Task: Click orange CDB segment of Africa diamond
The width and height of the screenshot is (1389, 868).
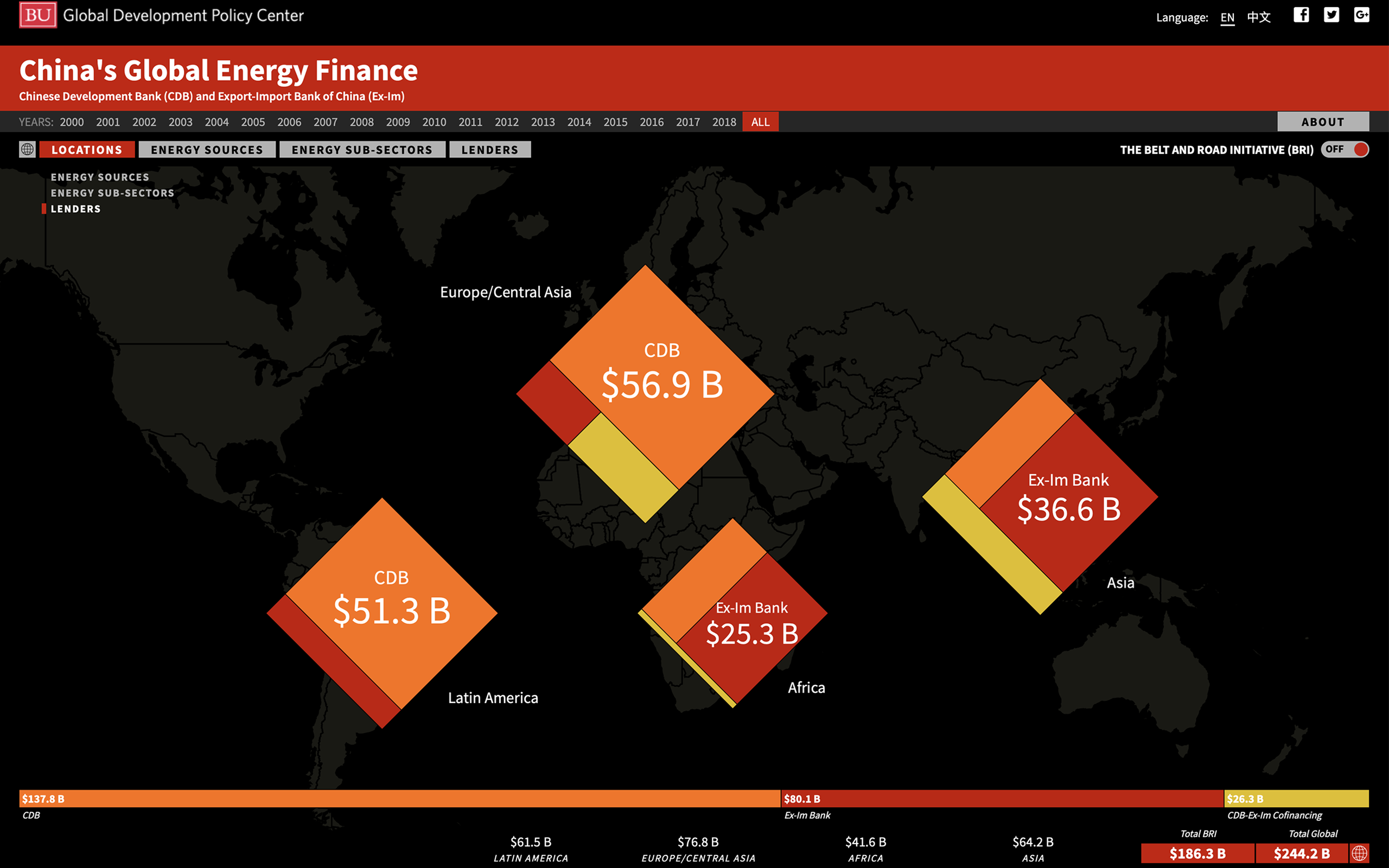Action: coord(705,580)
